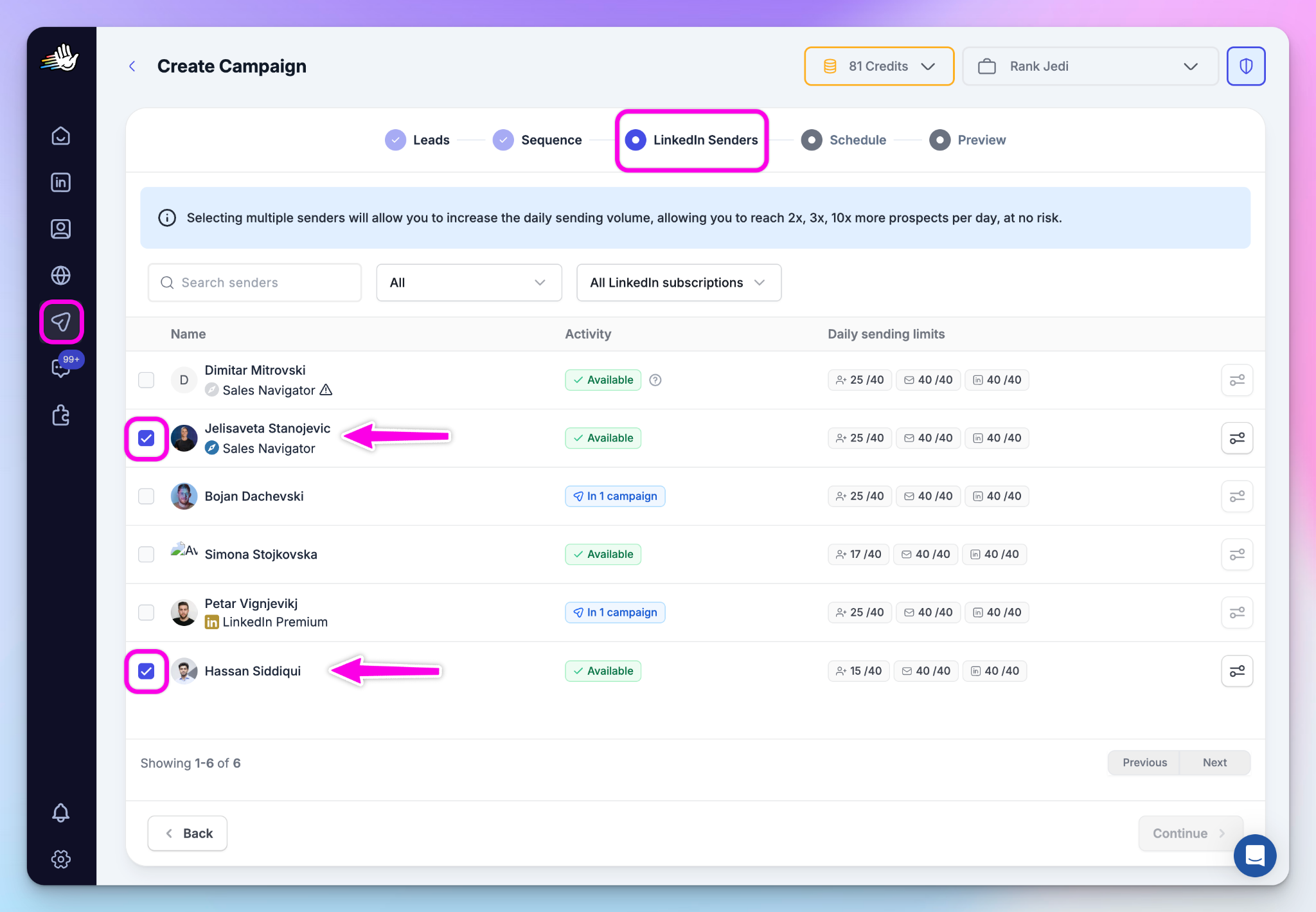Click Petar Vignjevikj's avatar

184,612
